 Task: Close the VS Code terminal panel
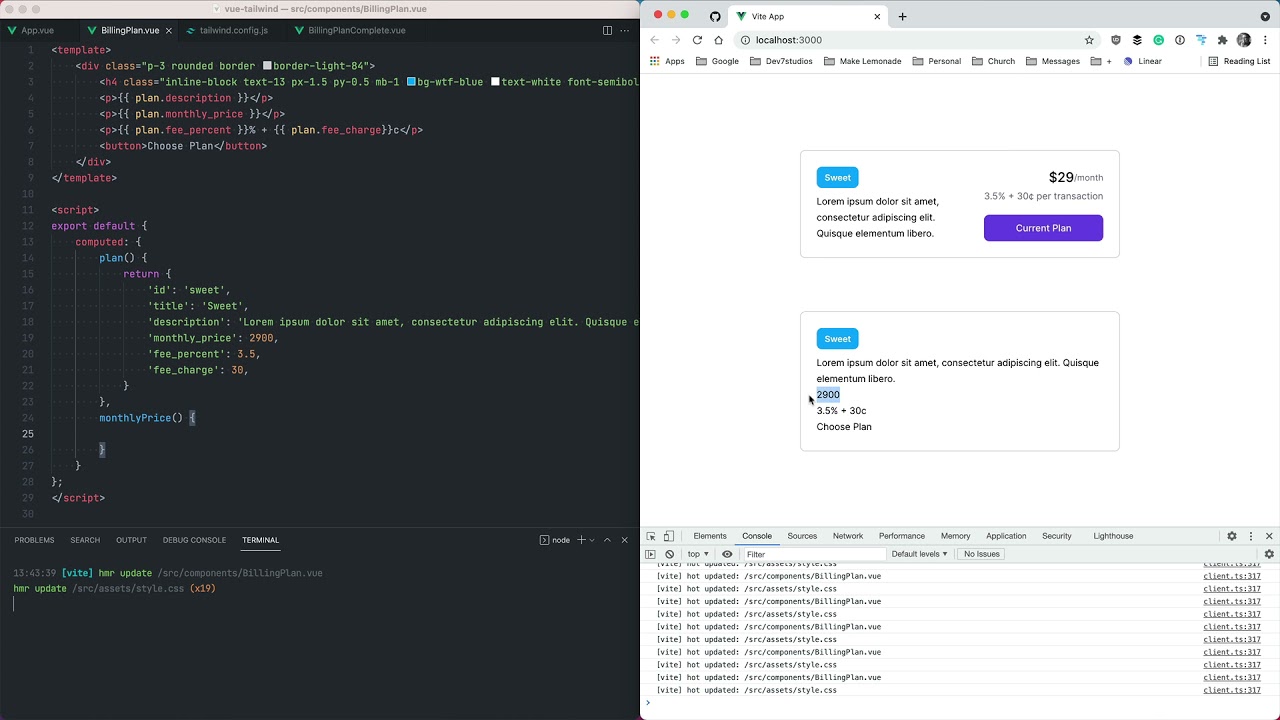[625, 540]
